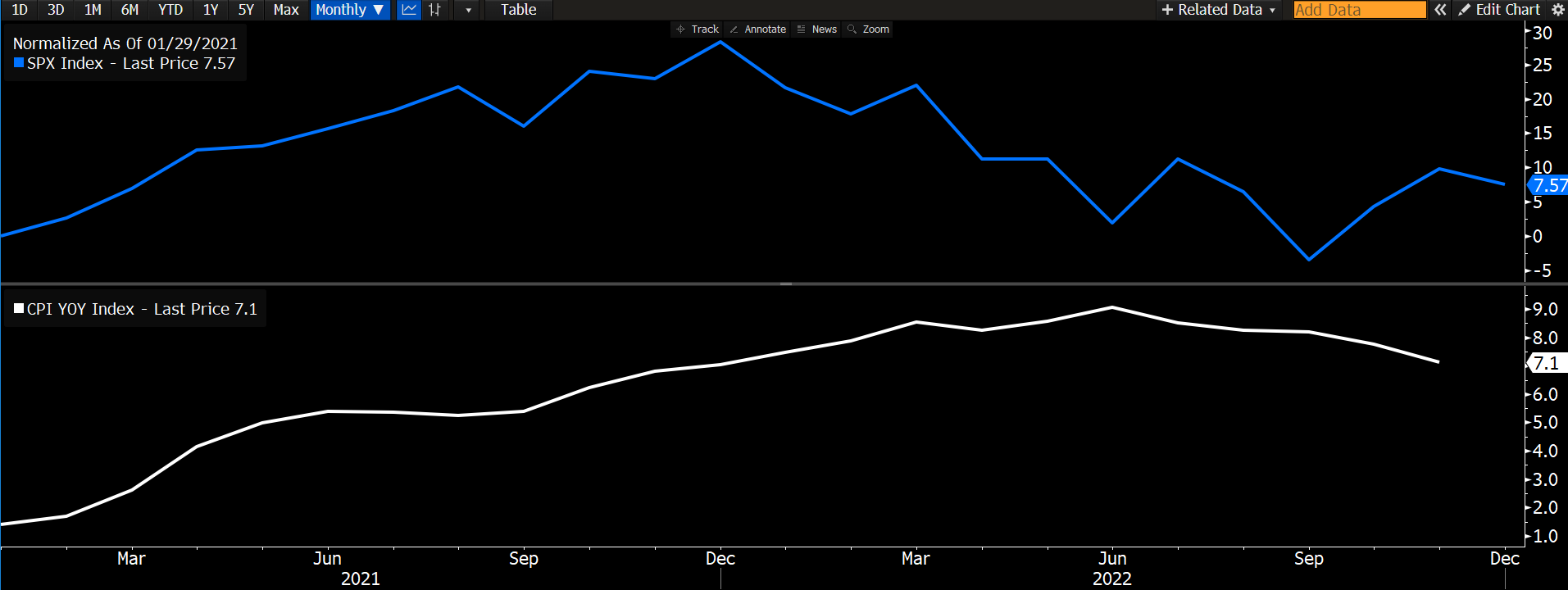Set the time range to YTD
The image size is (1568, 590).
(x=170, y=10)
